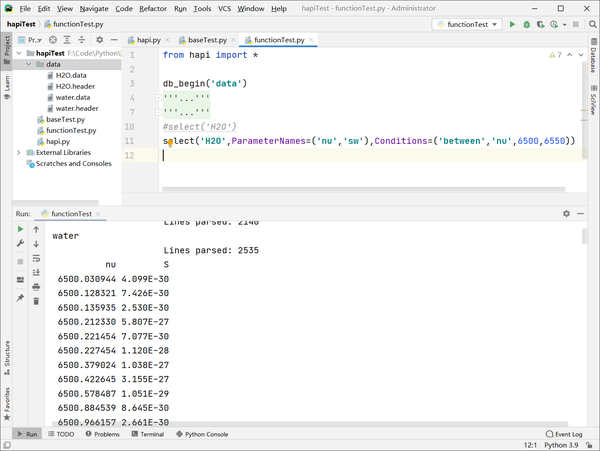Toggle soft-wrap in the Run console
This screenshot has height=451, width=600.
pos(36,257)
